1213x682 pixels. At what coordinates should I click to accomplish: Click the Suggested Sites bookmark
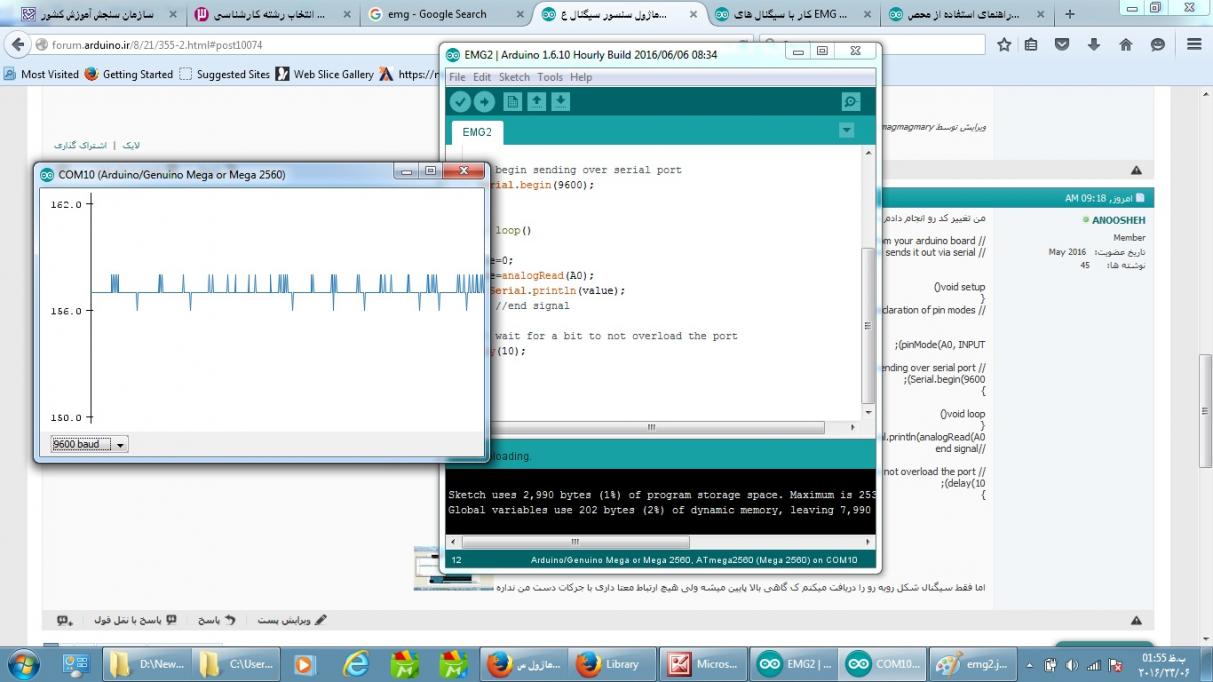tap(224, 74)
